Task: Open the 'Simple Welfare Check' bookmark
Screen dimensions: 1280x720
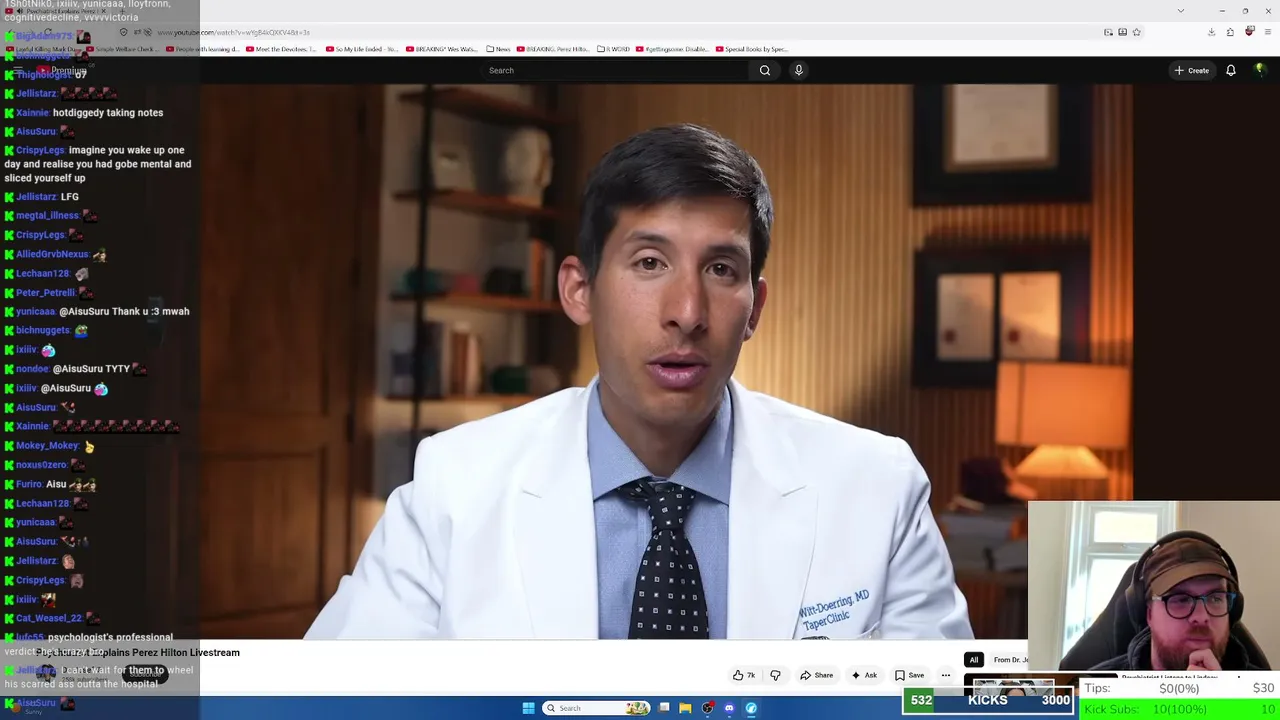Action: coord(123,49)
